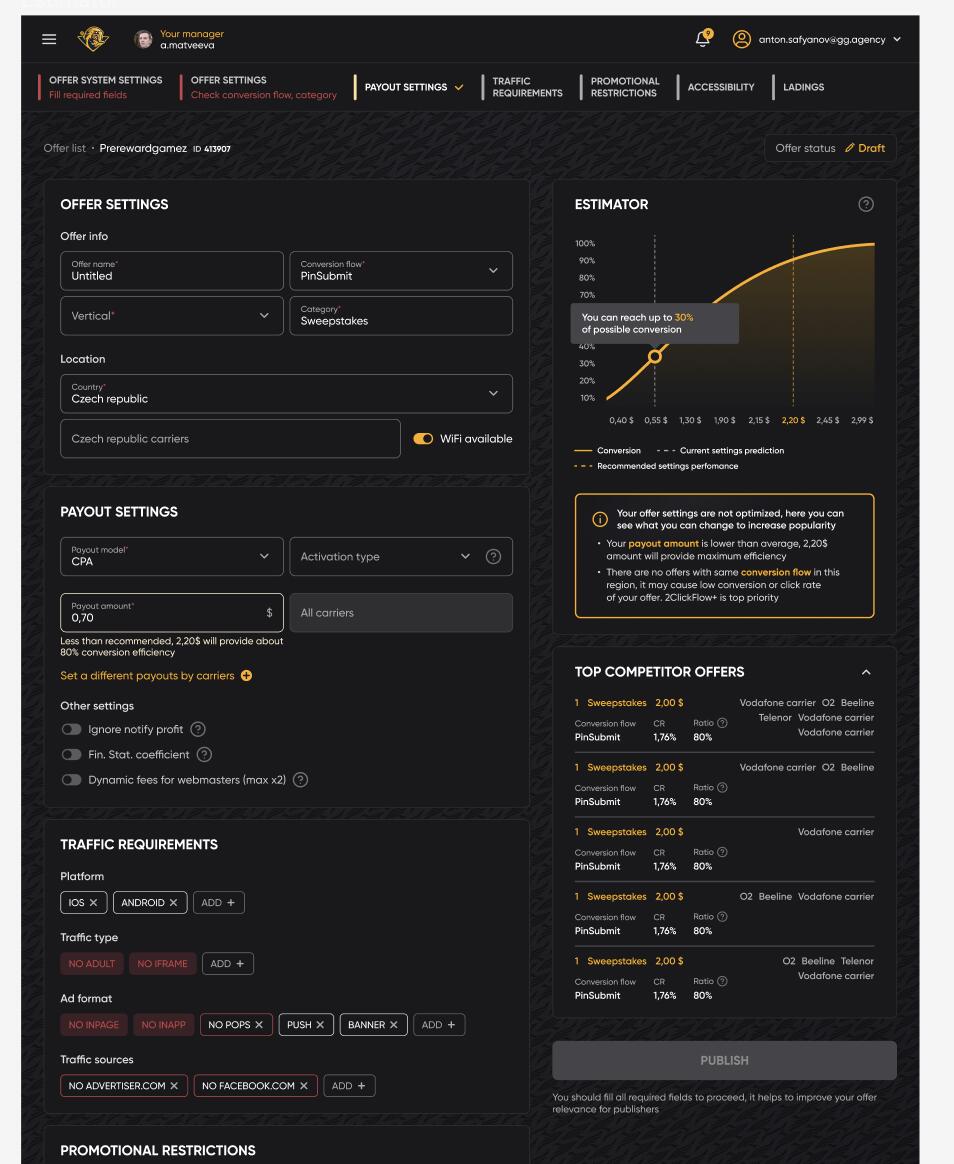Click the Activation type help icon
This screenshot has width=954, height=1164.
point(493,556)
